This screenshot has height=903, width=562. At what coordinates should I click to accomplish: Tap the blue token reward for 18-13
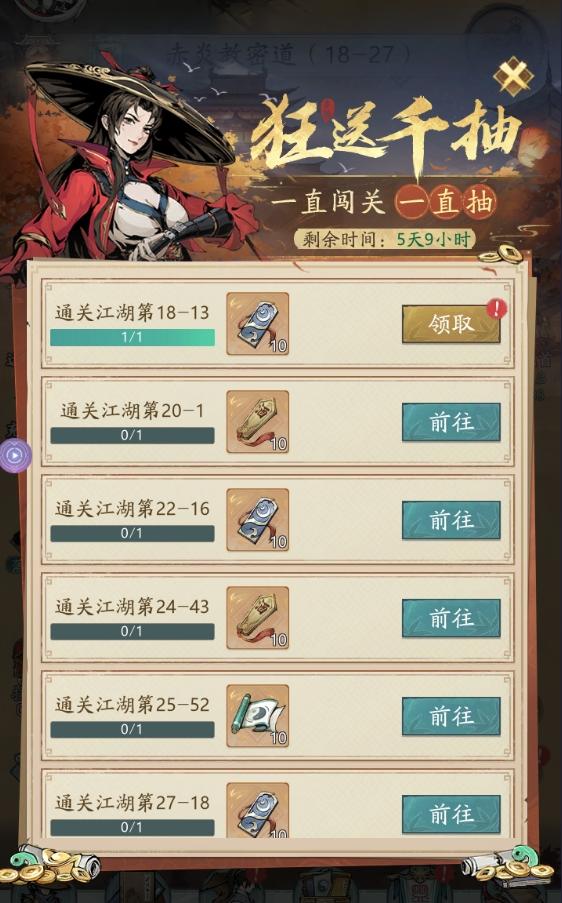(x=257, y=324)
